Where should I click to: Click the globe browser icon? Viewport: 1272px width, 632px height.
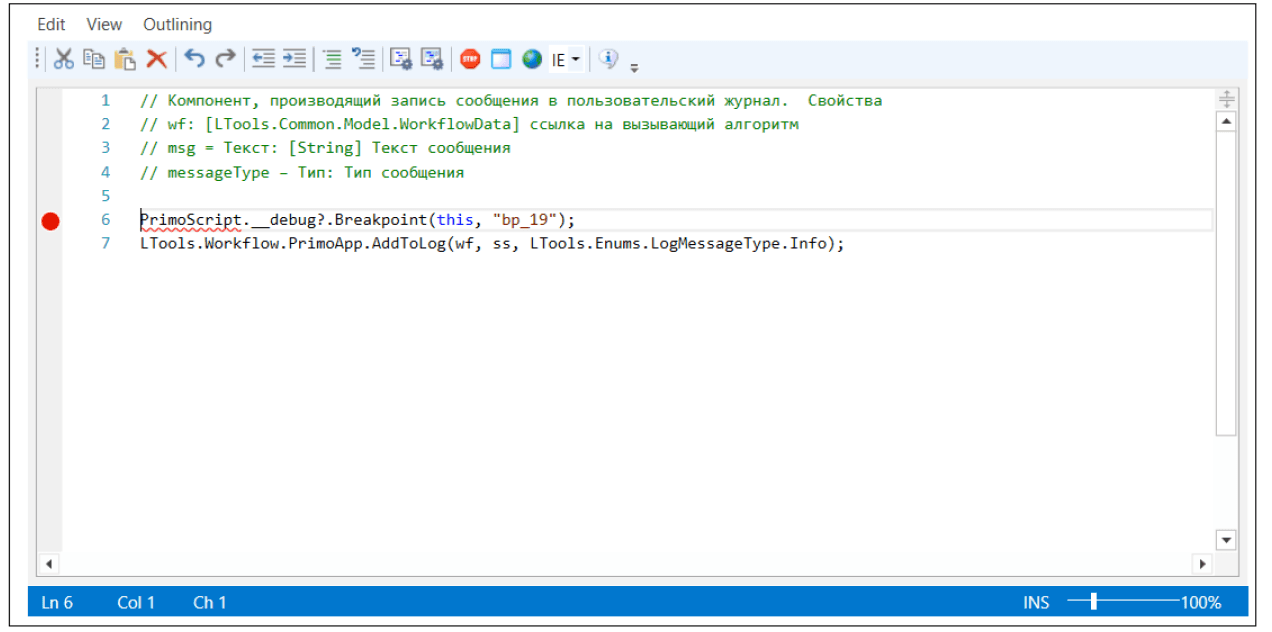pos(532,59)
